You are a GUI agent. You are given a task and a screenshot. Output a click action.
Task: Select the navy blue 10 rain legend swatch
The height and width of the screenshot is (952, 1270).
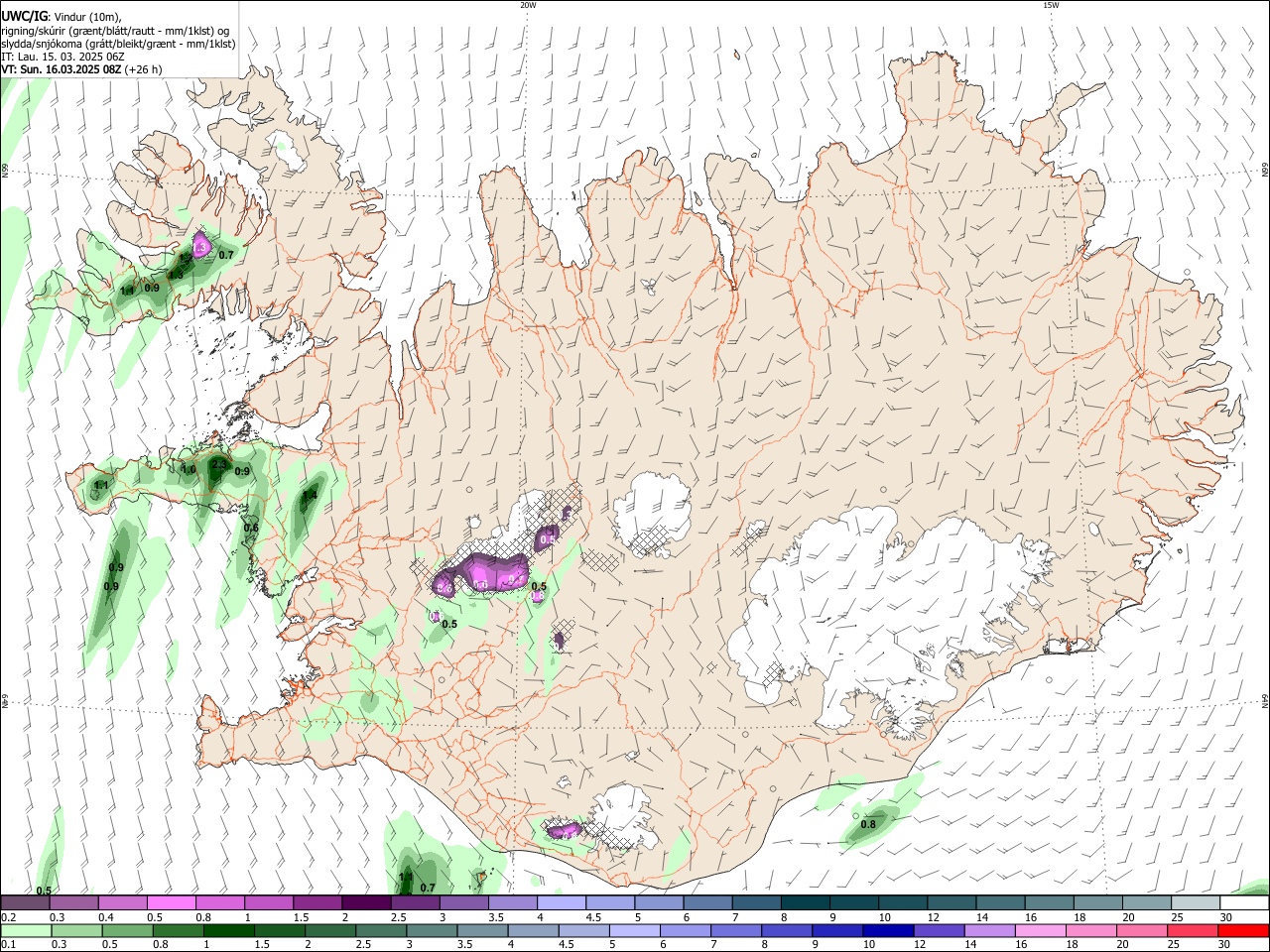(x=889, y=930)
